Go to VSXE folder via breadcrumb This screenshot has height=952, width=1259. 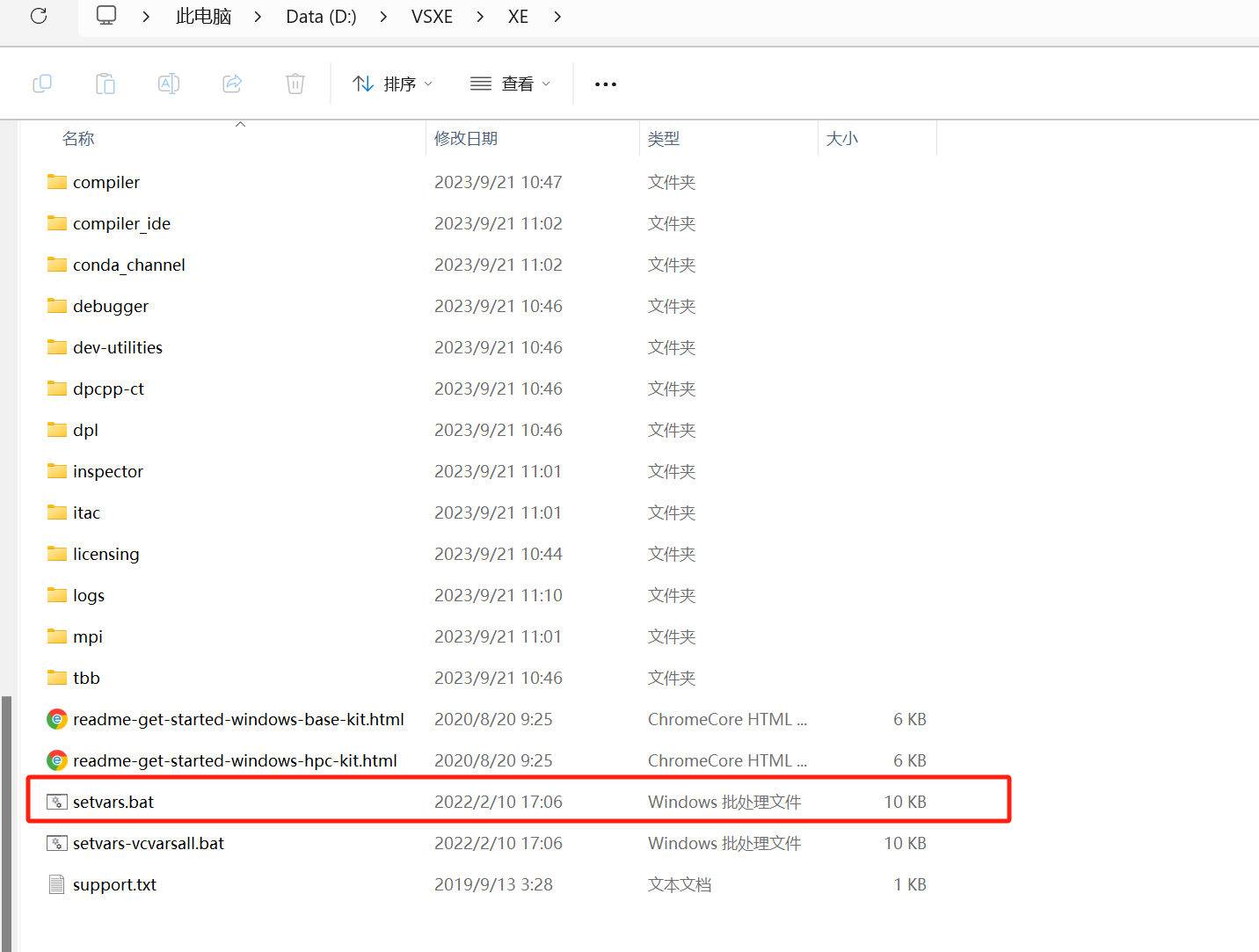click(x=432, y=16)
